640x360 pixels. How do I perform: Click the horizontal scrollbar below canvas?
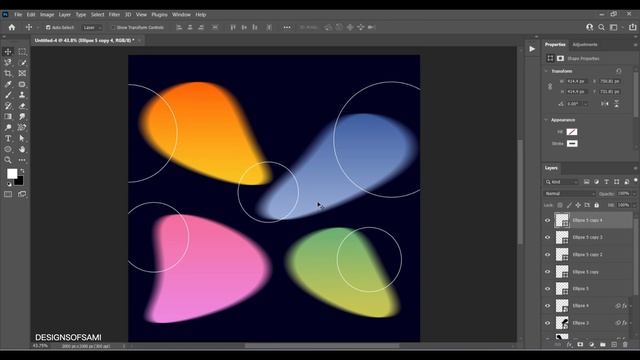click(322, 346)
